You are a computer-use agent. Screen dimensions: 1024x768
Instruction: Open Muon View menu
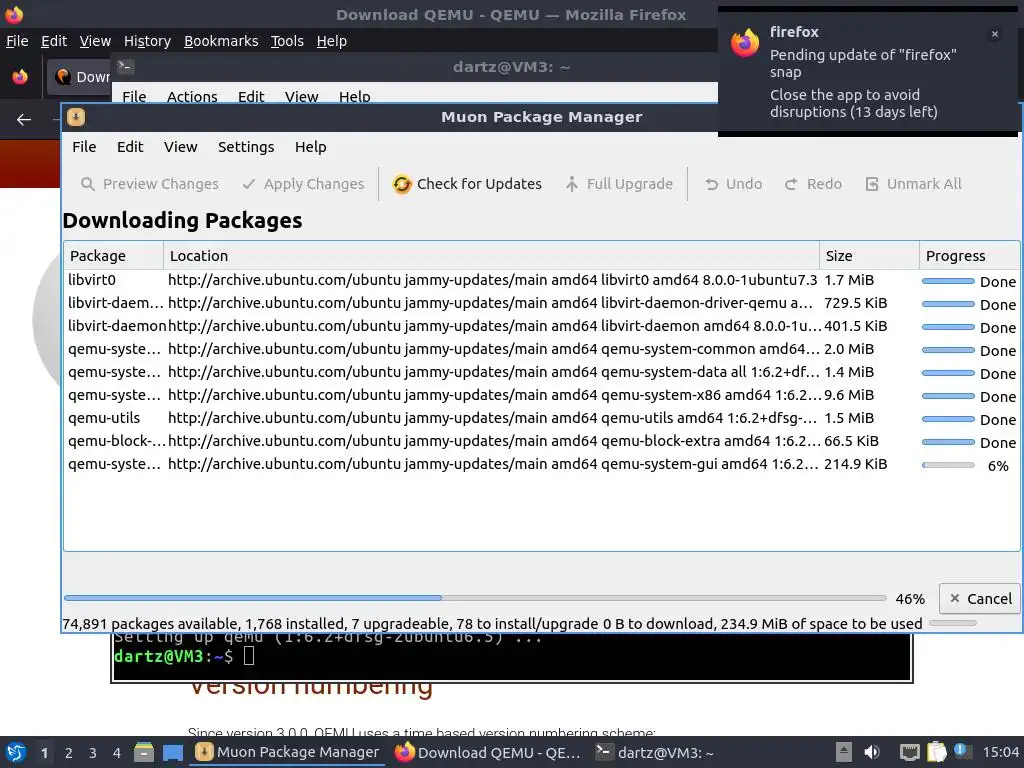pyautogui.click(x=180, y=147)
